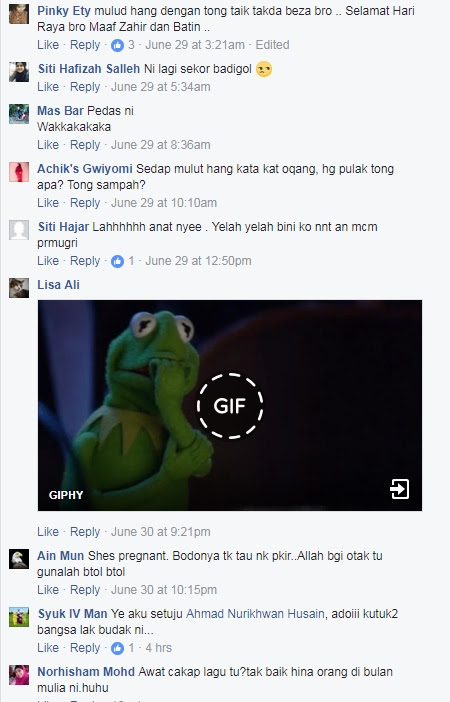Like Siti Hafizah Salleh's comment

tap(48, 87)
